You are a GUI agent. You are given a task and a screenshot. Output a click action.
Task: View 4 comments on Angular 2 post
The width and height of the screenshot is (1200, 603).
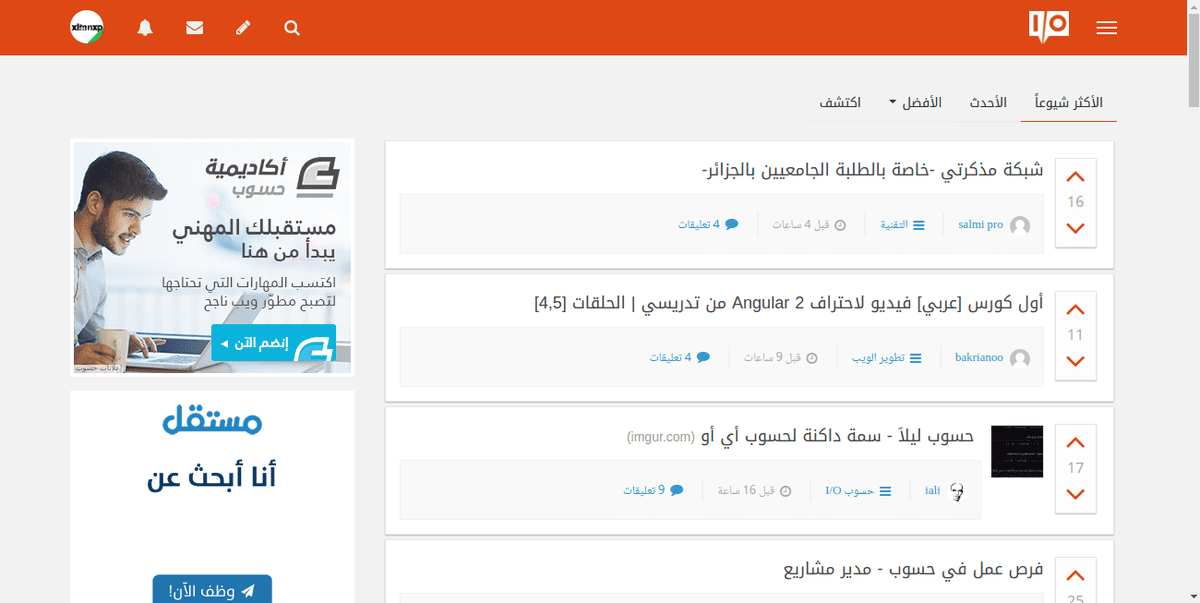(680, 358)
